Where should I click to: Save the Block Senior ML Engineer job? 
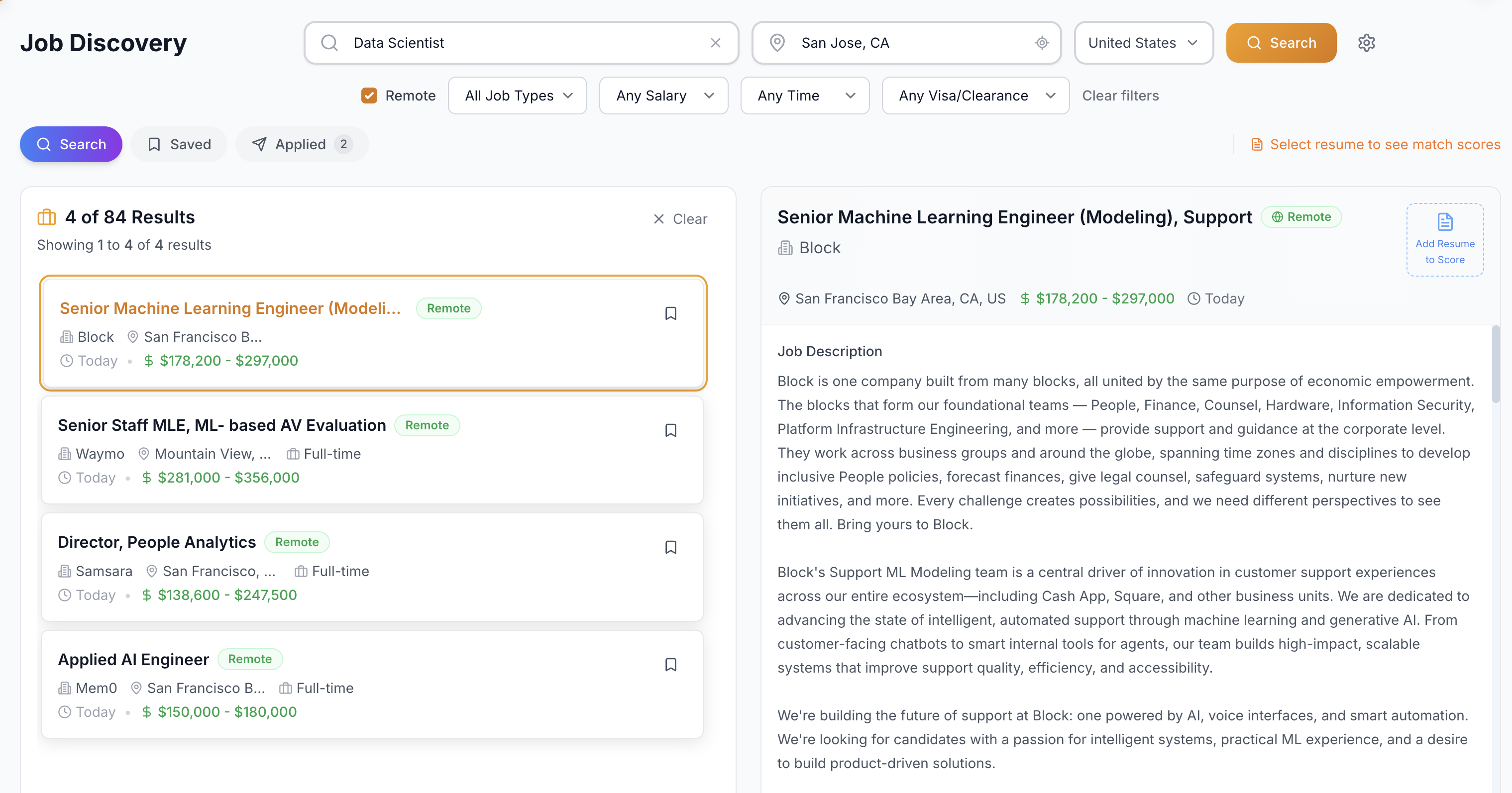(x=670, y=314)
